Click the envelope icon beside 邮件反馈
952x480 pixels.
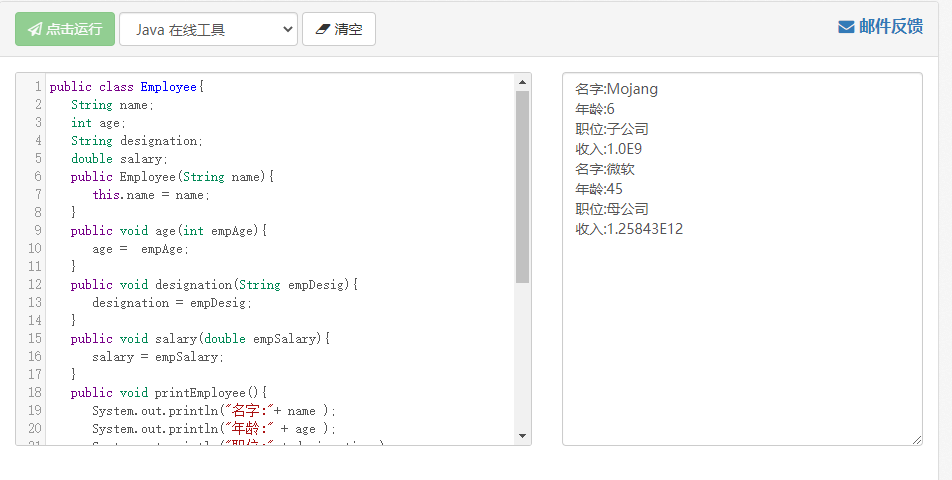pyautogui.click(x=846, y=27)
